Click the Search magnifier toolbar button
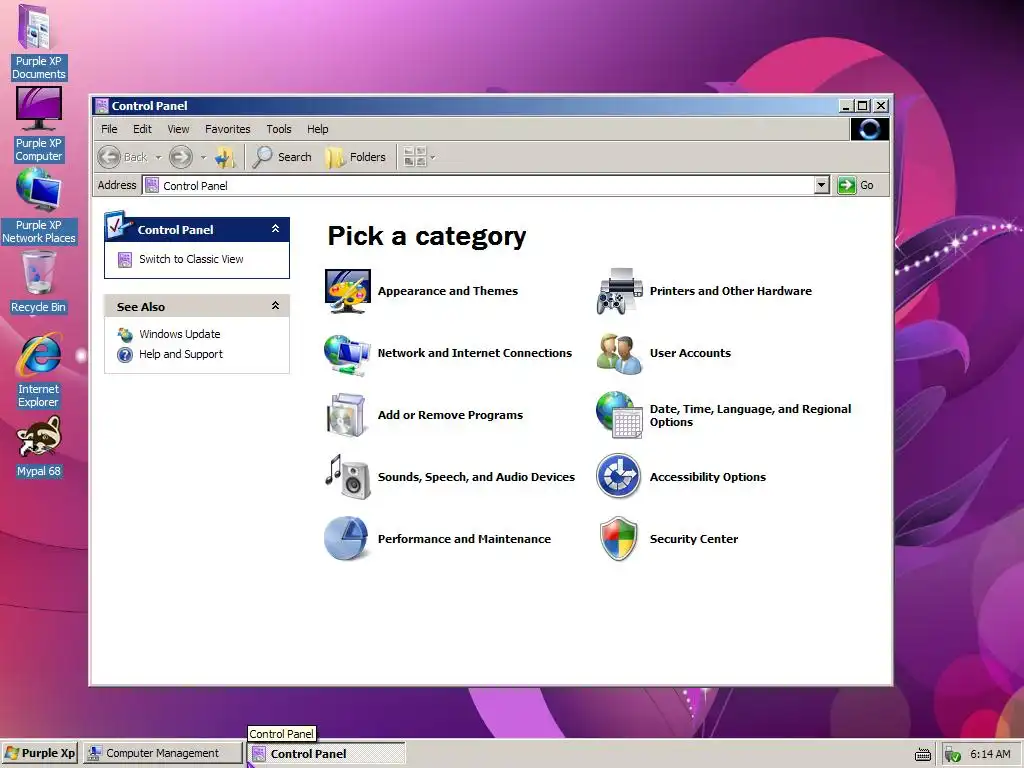 pos(282,157)
